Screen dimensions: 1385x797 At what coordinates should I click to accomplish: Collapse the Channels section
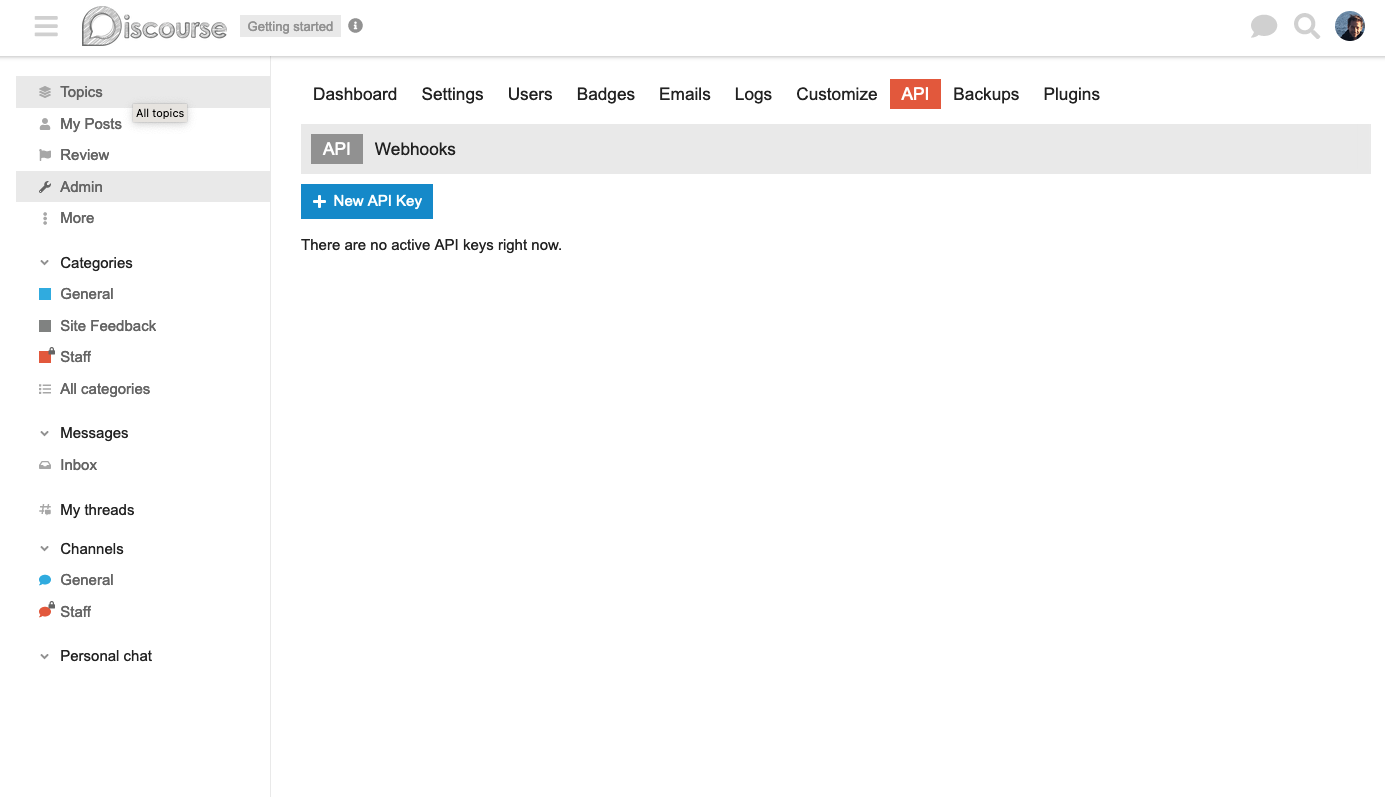[44, 549]
